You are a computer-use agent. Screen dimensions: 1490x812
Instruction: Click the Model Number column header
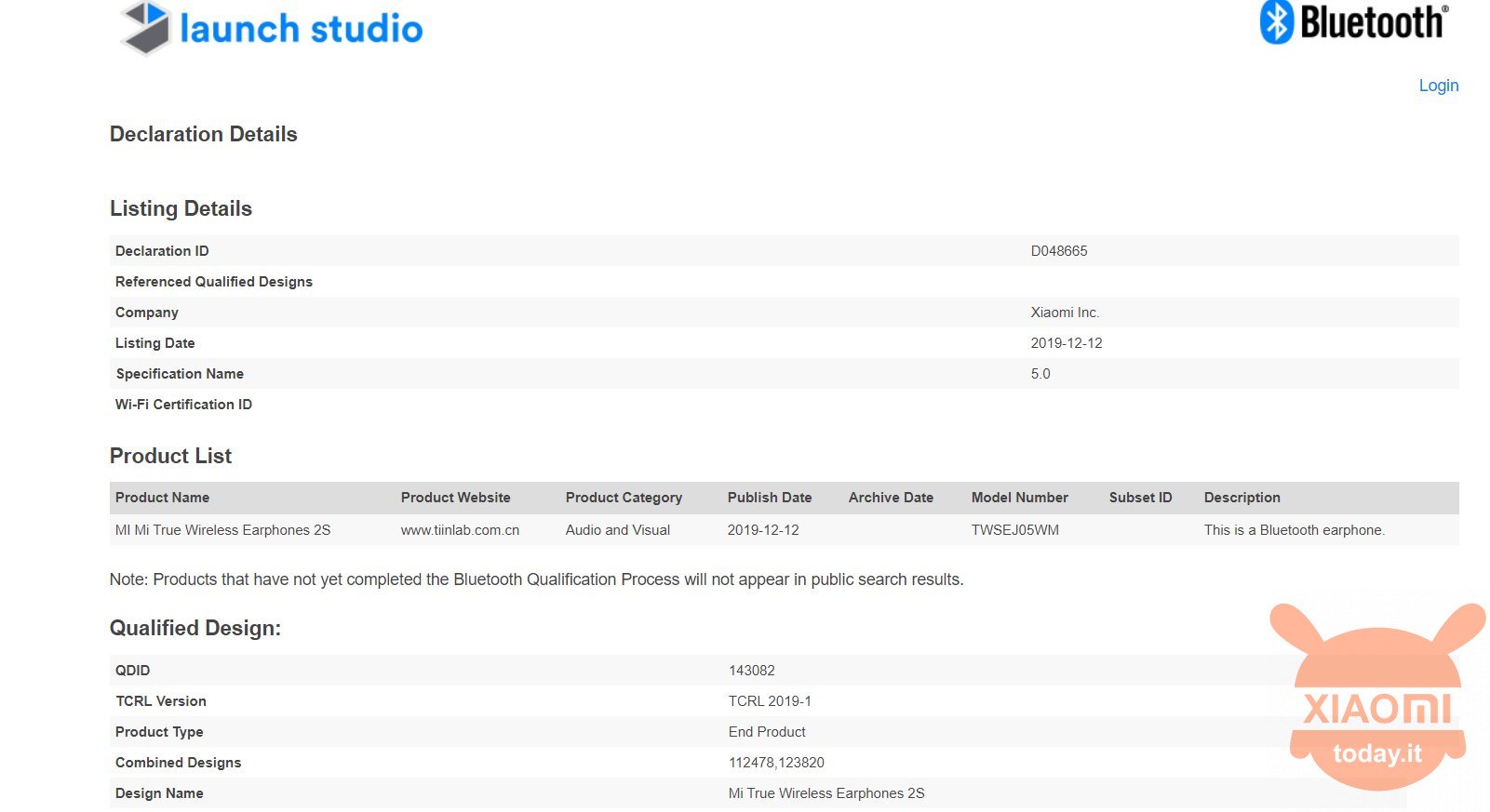click(1020, 498)
